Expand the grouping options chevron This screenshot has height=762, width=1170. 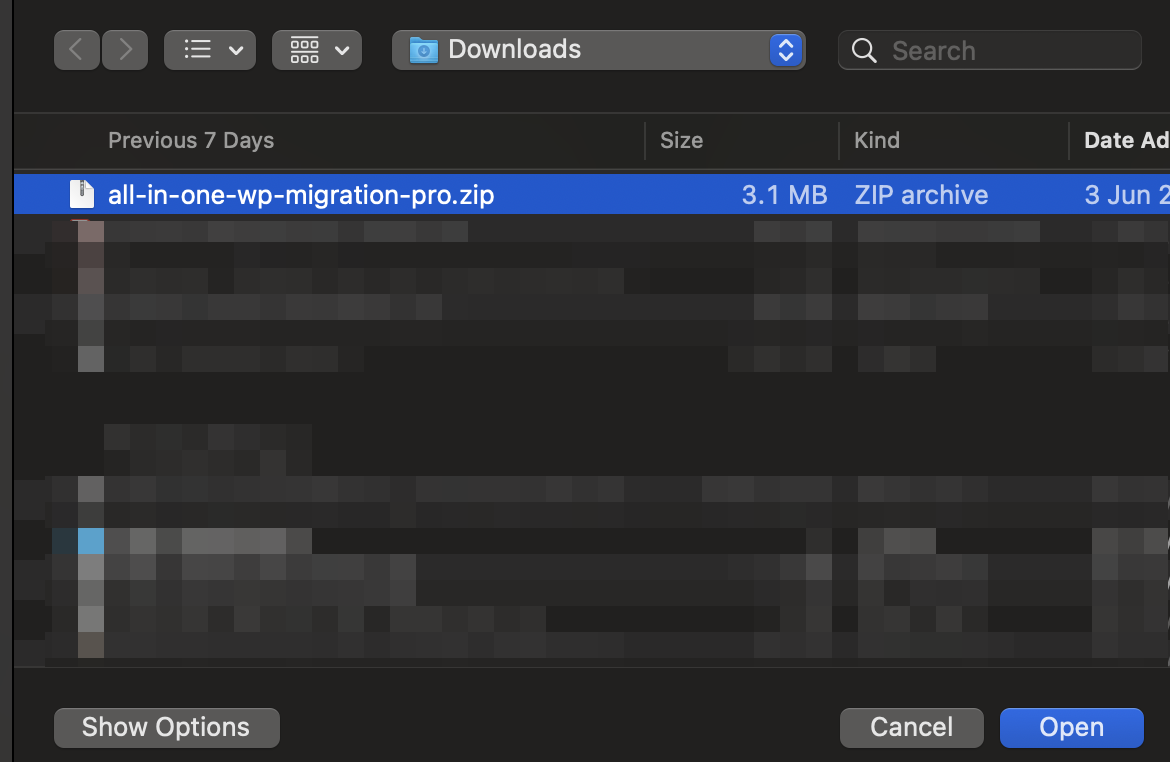tap(342, 50)
